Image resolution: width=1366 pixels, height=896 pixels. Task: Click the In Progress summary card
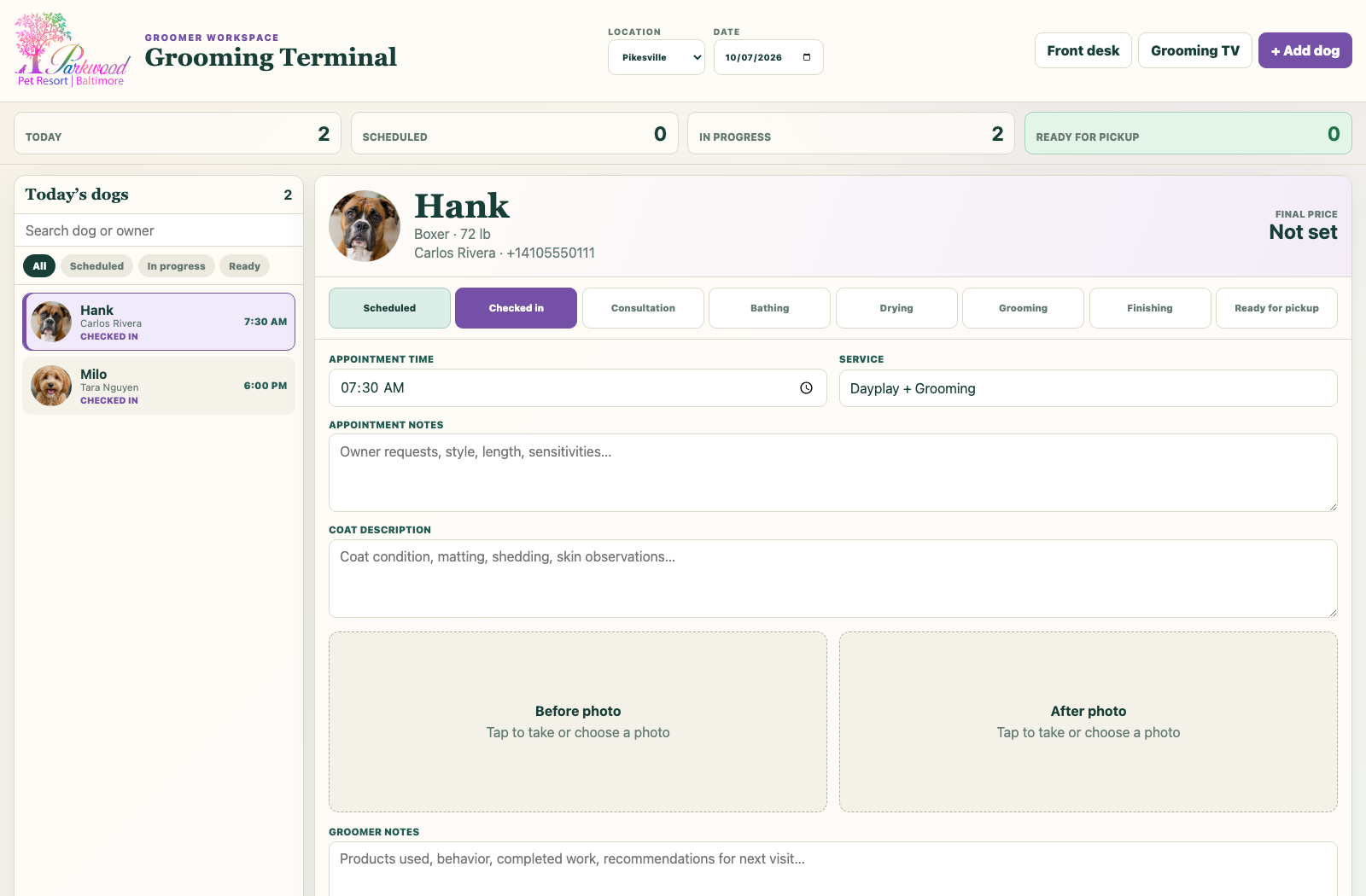851,133
